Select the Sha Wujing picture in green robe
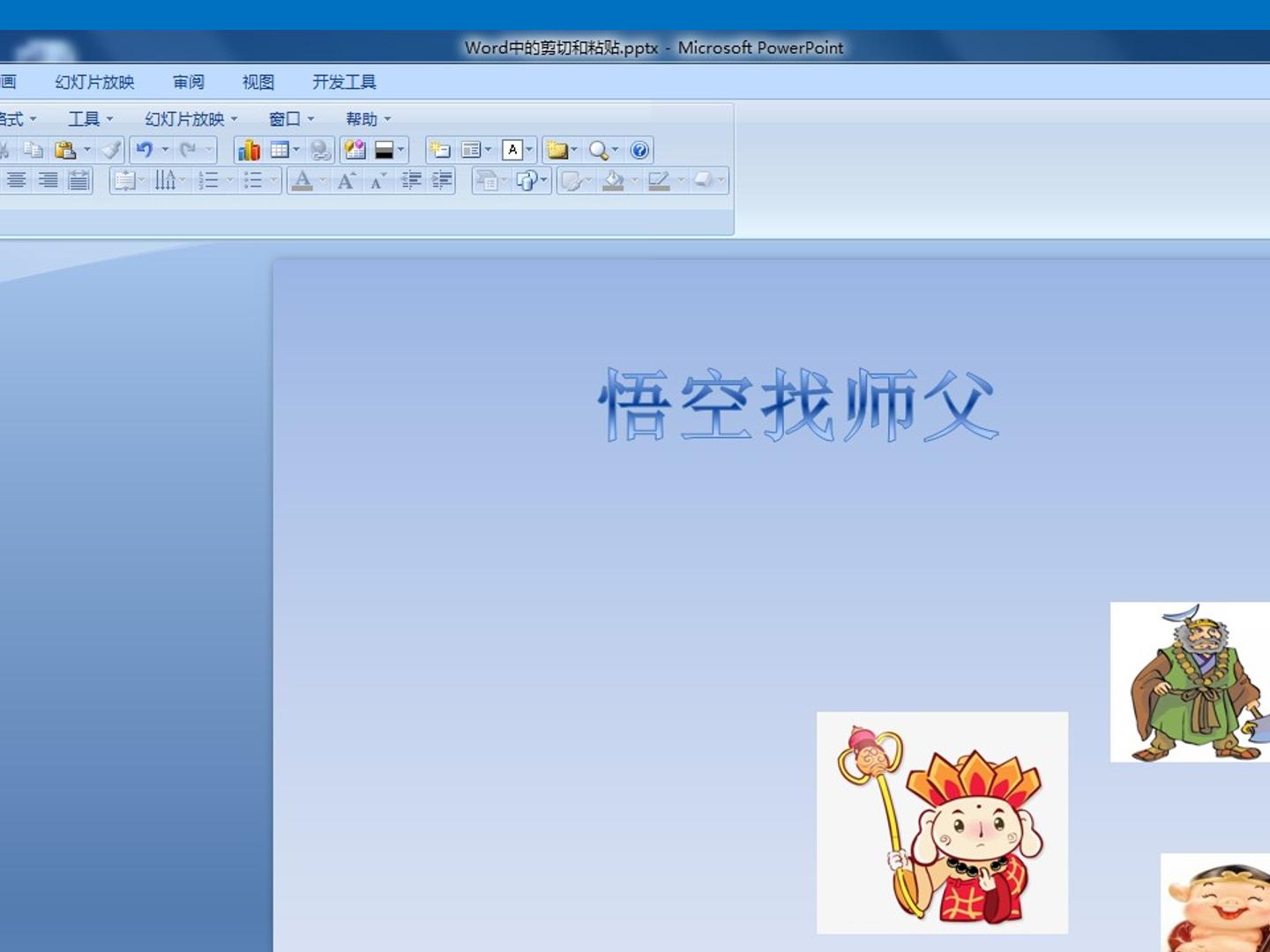1270x952 pixels. pos(1190,682)
